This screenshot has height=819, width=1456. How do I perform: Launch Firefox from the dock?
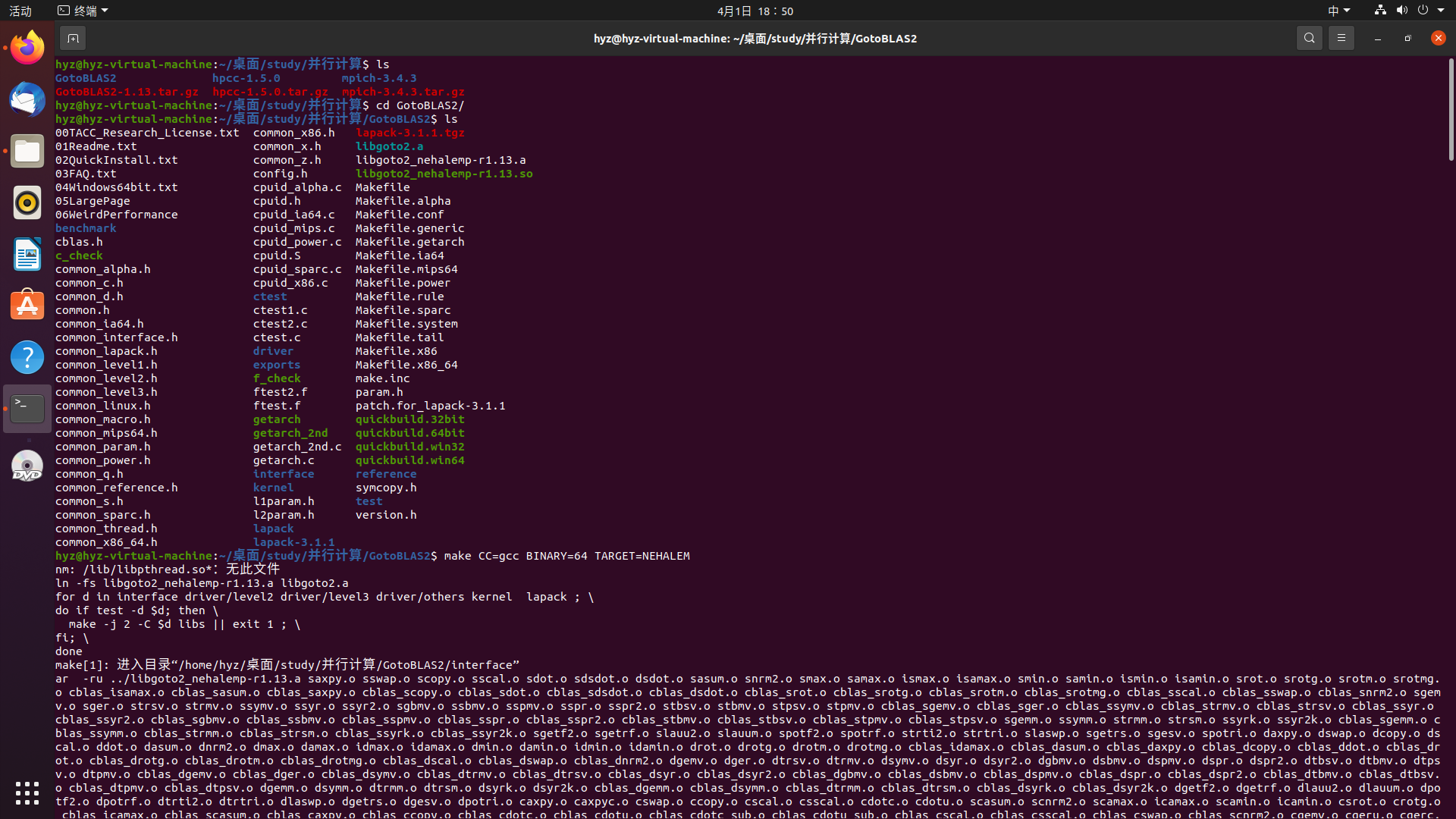coord(27,48)
